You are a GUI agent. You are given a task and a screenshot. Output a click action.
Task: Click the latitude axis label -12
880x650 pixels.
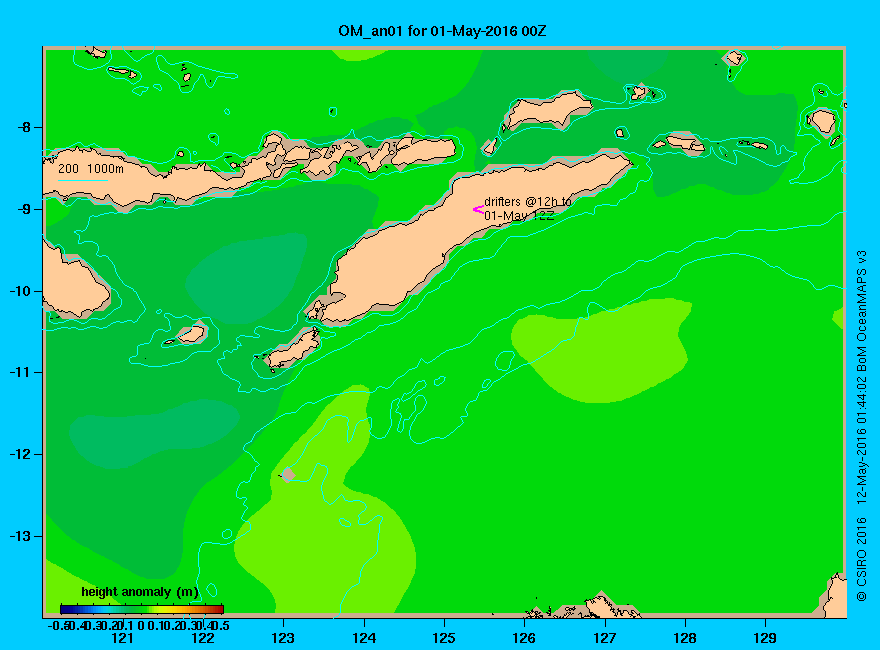(20, 454)
